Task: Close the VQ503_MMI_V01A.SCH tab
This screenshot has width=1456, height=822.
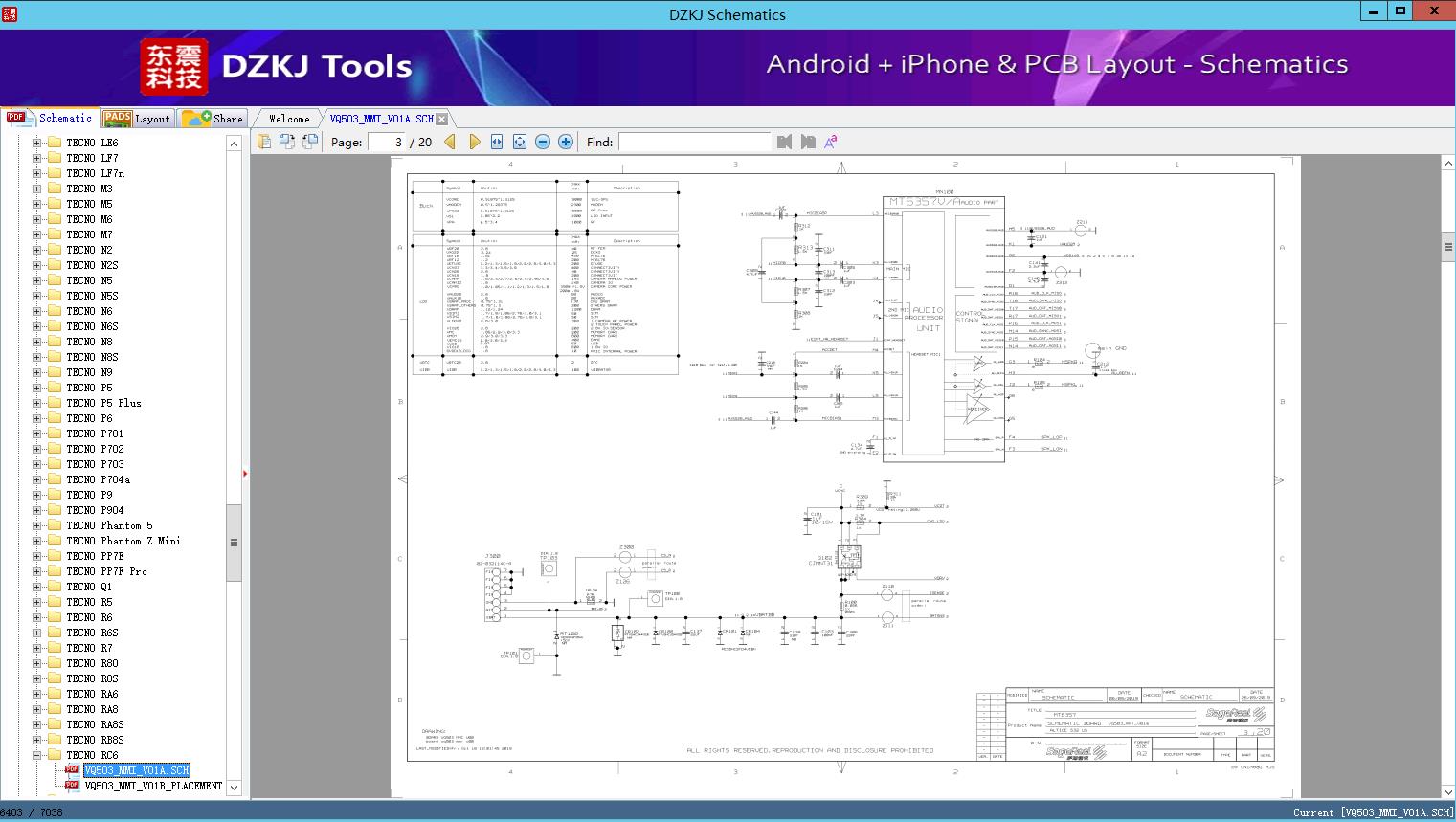Action: tap(441, 120)
